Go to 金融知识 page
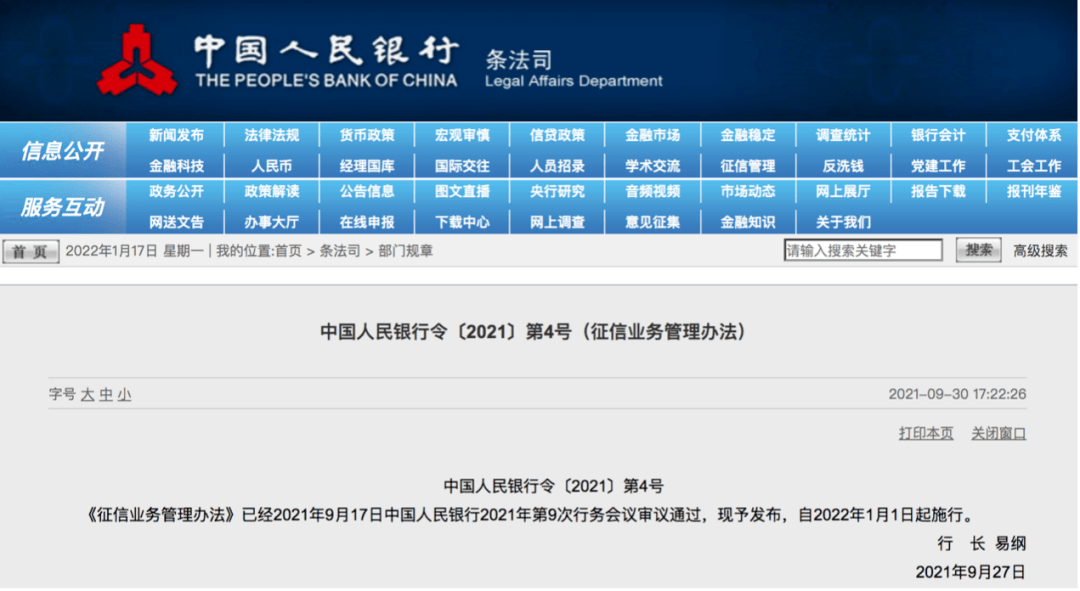Image resolution: width=1080 pixels, height=591 pixels. pos(748,222)
